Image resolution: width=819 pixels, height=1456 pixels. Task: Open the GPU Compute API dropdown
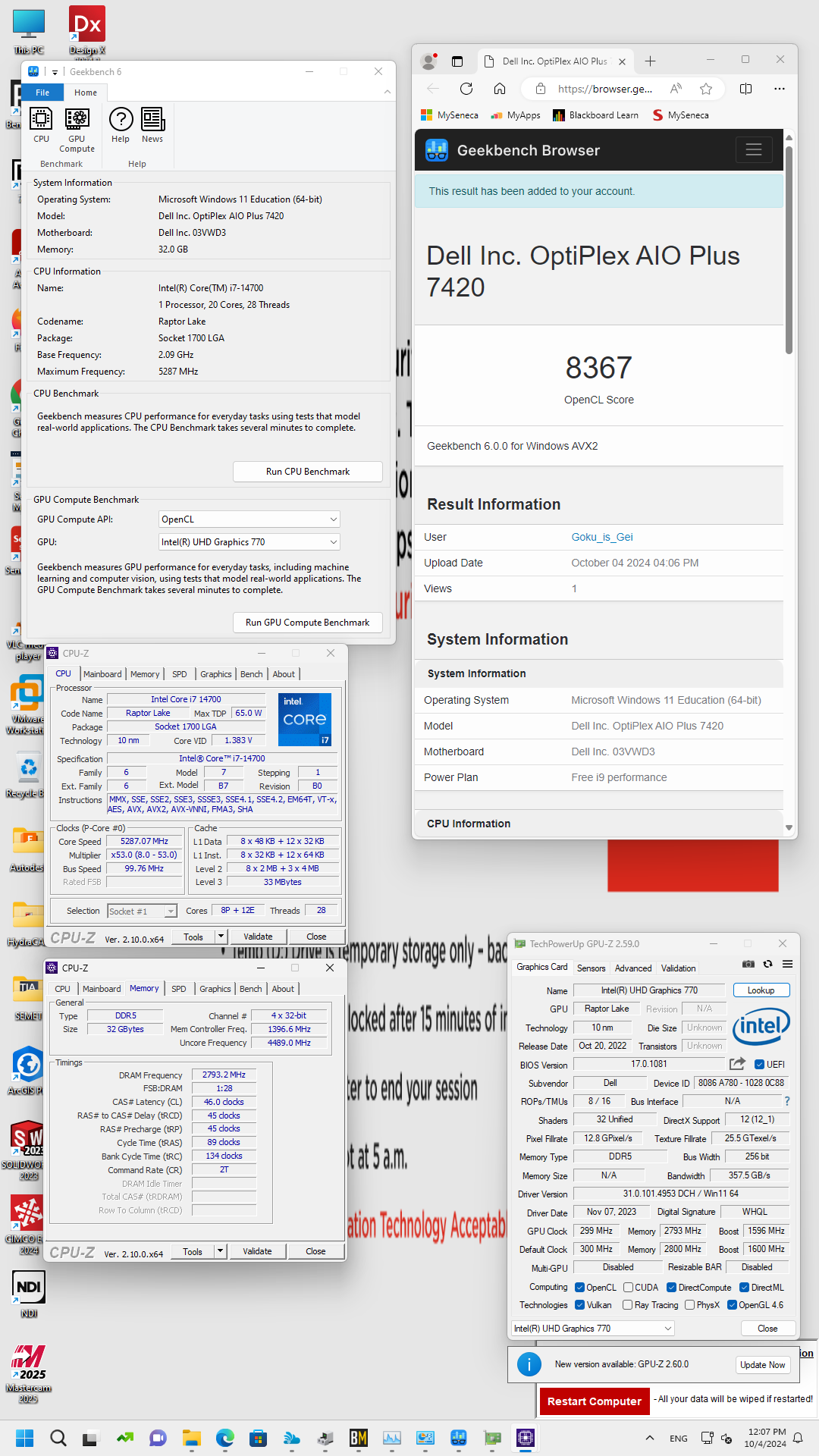[x=249, y=519]
